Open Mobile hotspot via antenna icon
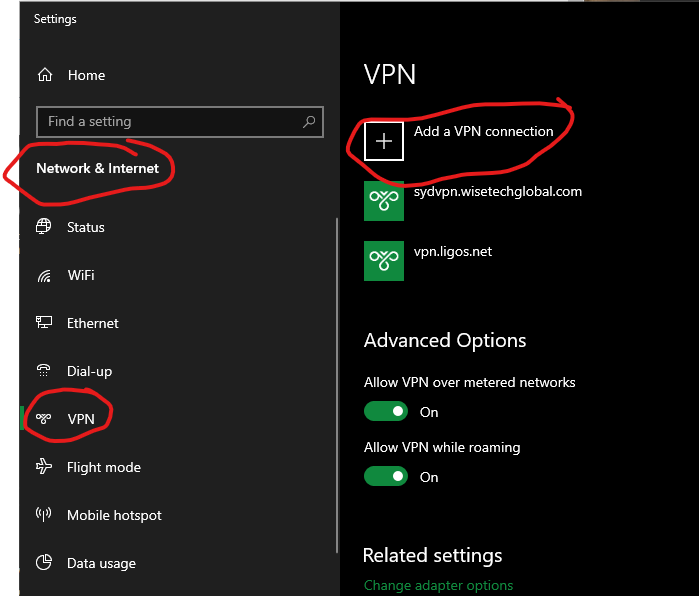This screenshot has width=699, height=596. pyautogui.click(x=43, y=514)
